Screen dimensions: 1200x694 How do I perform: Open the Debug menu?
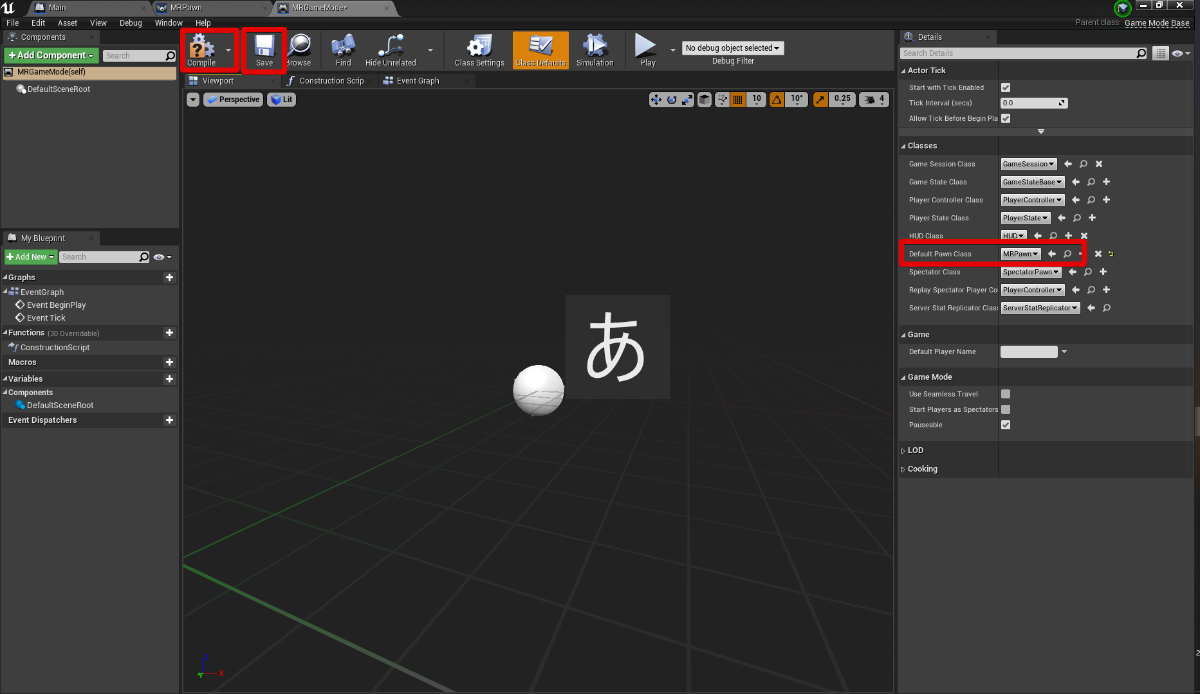(130, 22)
